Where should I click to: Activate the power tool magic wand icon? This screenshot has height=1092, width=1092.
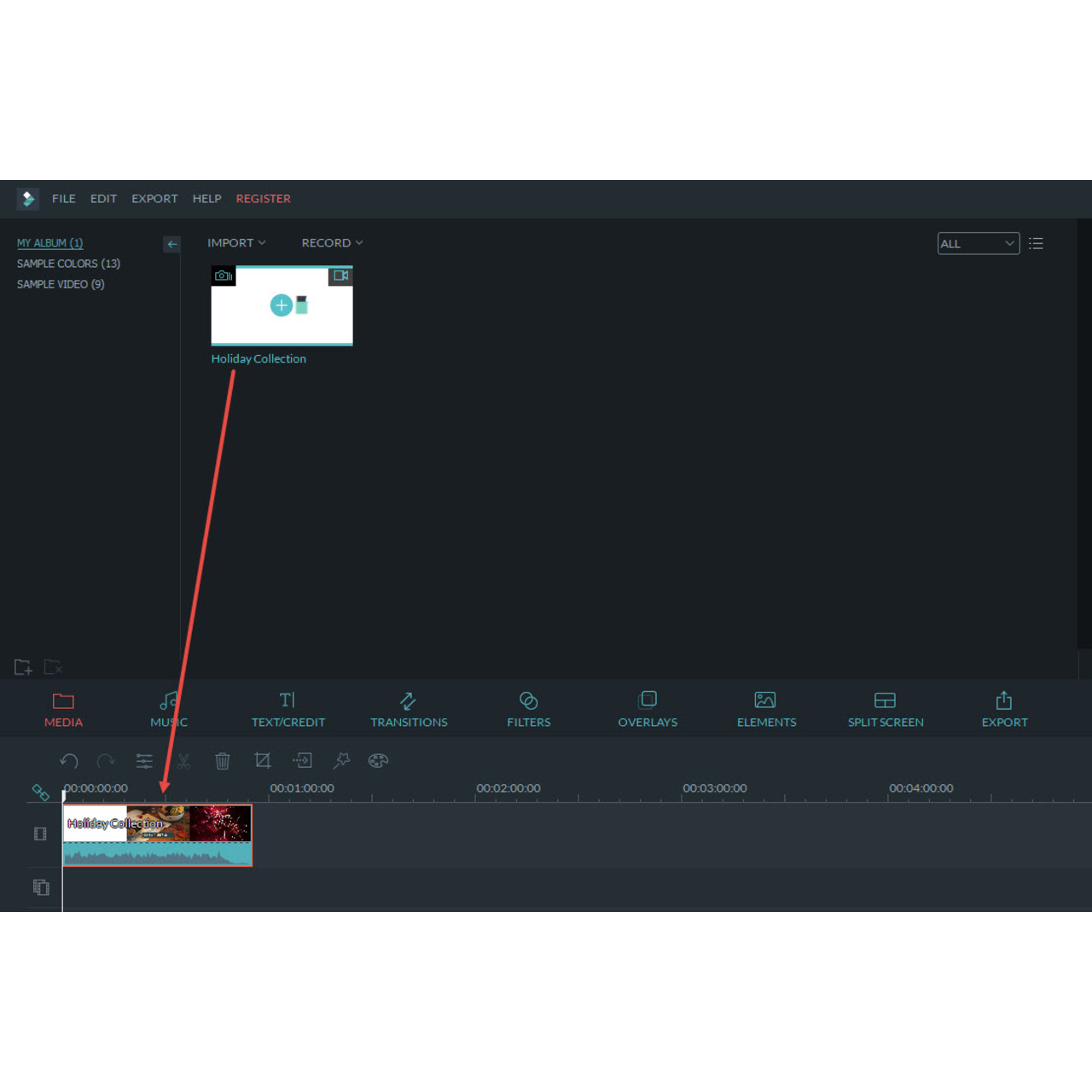click(x=341, y=760)
